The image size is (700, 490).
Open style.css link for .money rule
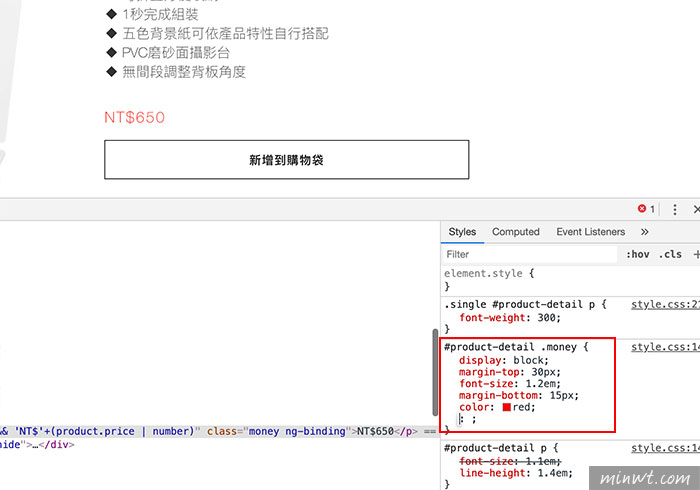tap(665, 347)
